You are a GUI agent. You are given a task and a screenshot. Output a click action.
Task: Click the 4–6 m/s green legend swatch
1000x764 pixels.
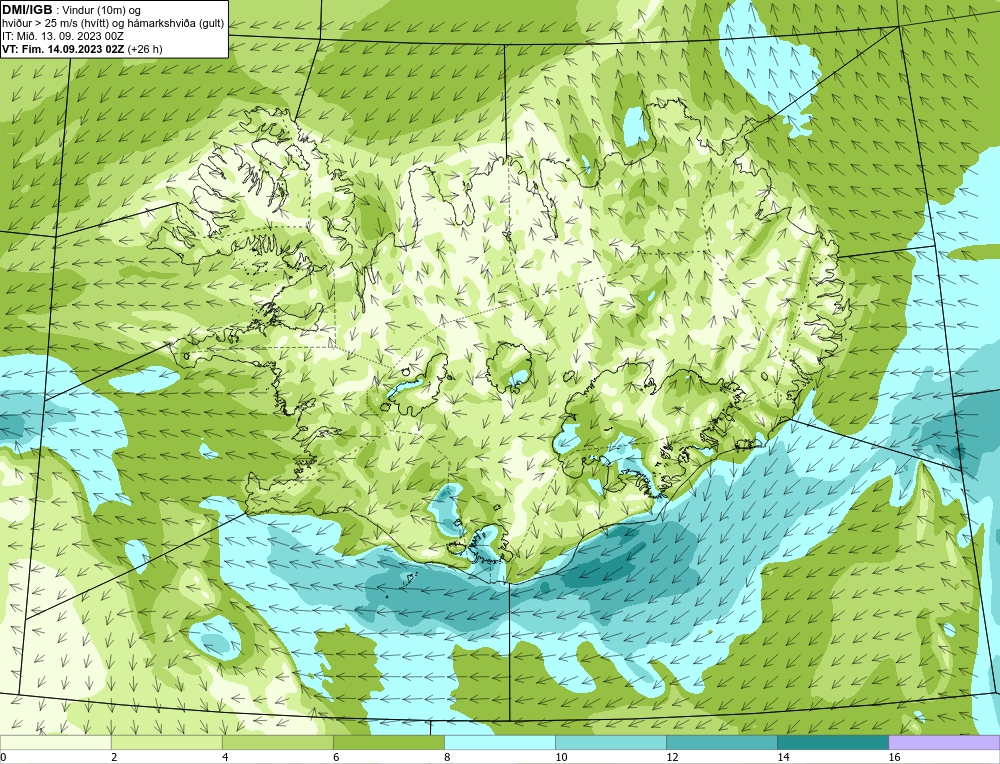pos(277,742)
